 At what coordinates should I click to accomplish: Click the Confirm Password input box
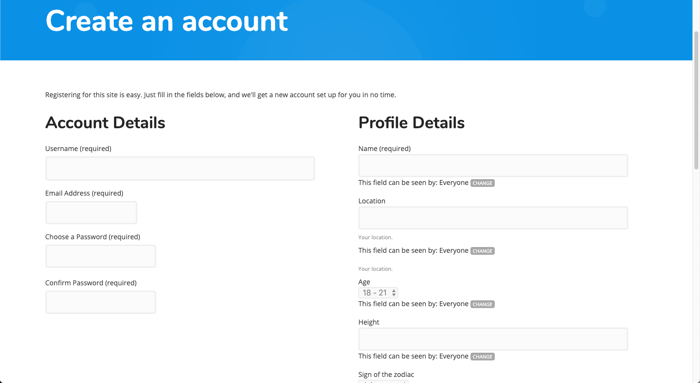pyautogui.click(x=100, y=302)
